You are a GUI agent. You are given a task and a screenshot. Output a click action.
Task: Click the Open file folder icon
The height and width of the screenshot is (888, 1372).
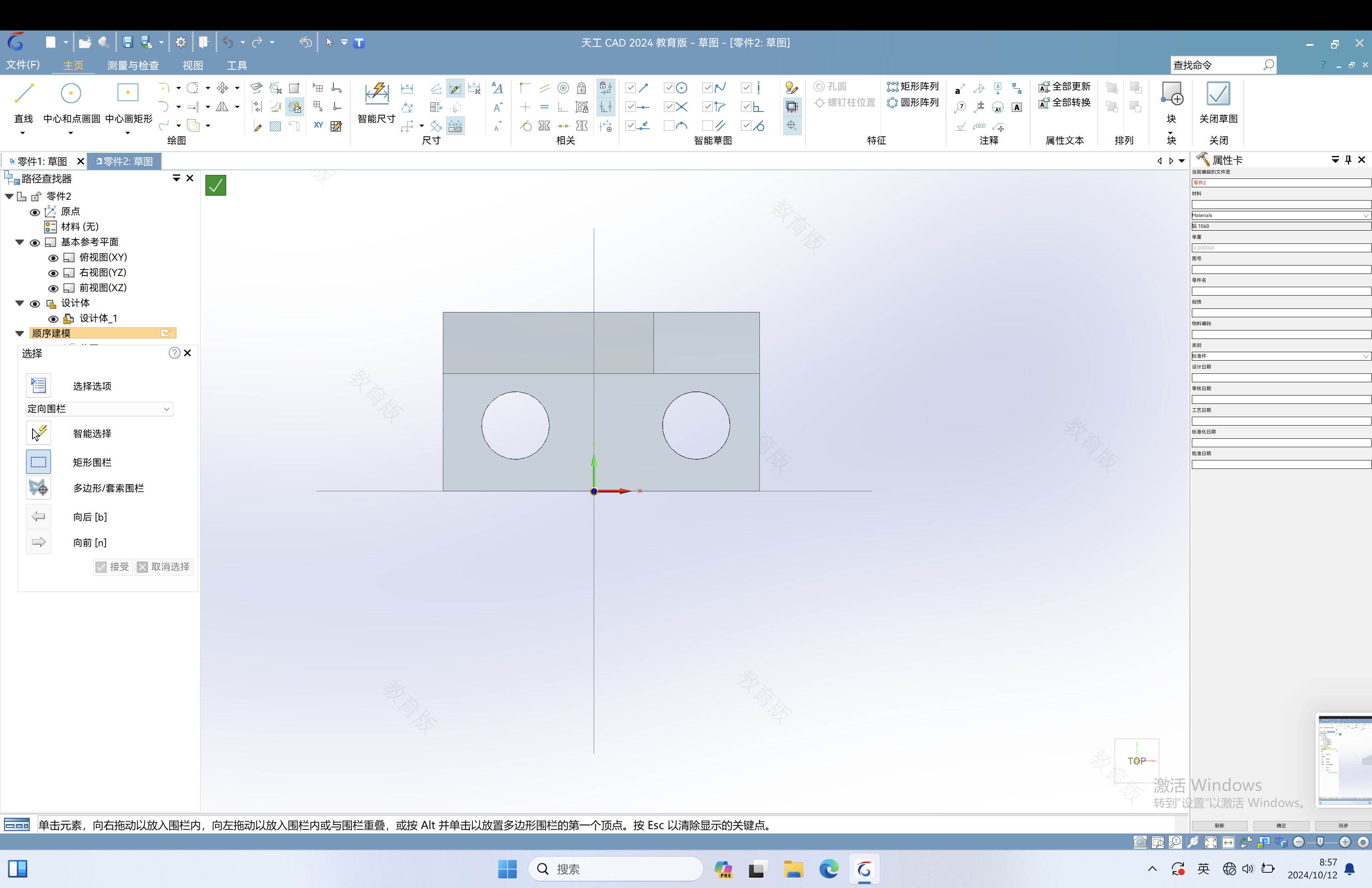[x=85, y=43]
